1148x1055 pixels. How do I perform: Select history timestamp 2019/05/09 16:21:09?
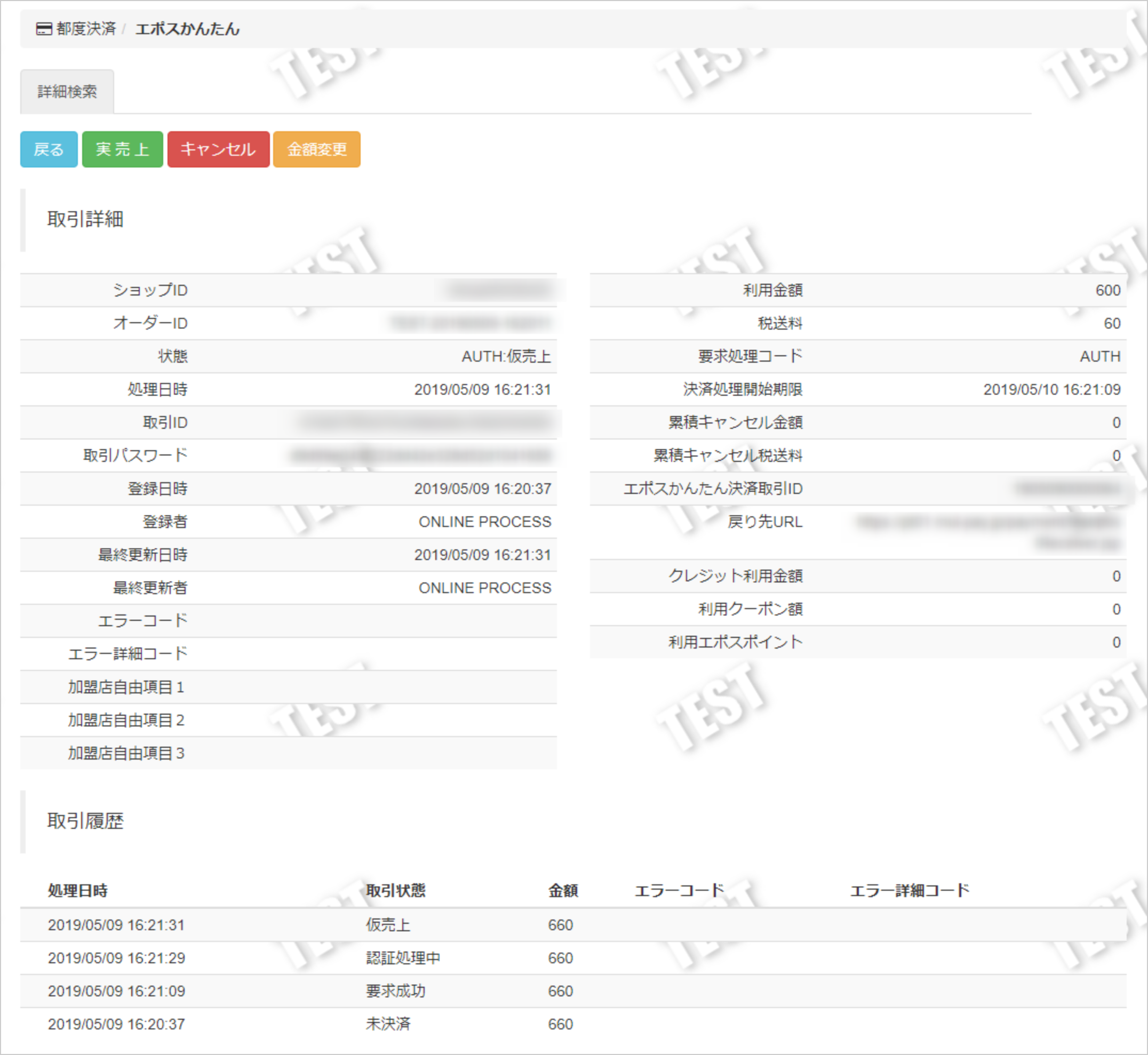pos(116,991)
